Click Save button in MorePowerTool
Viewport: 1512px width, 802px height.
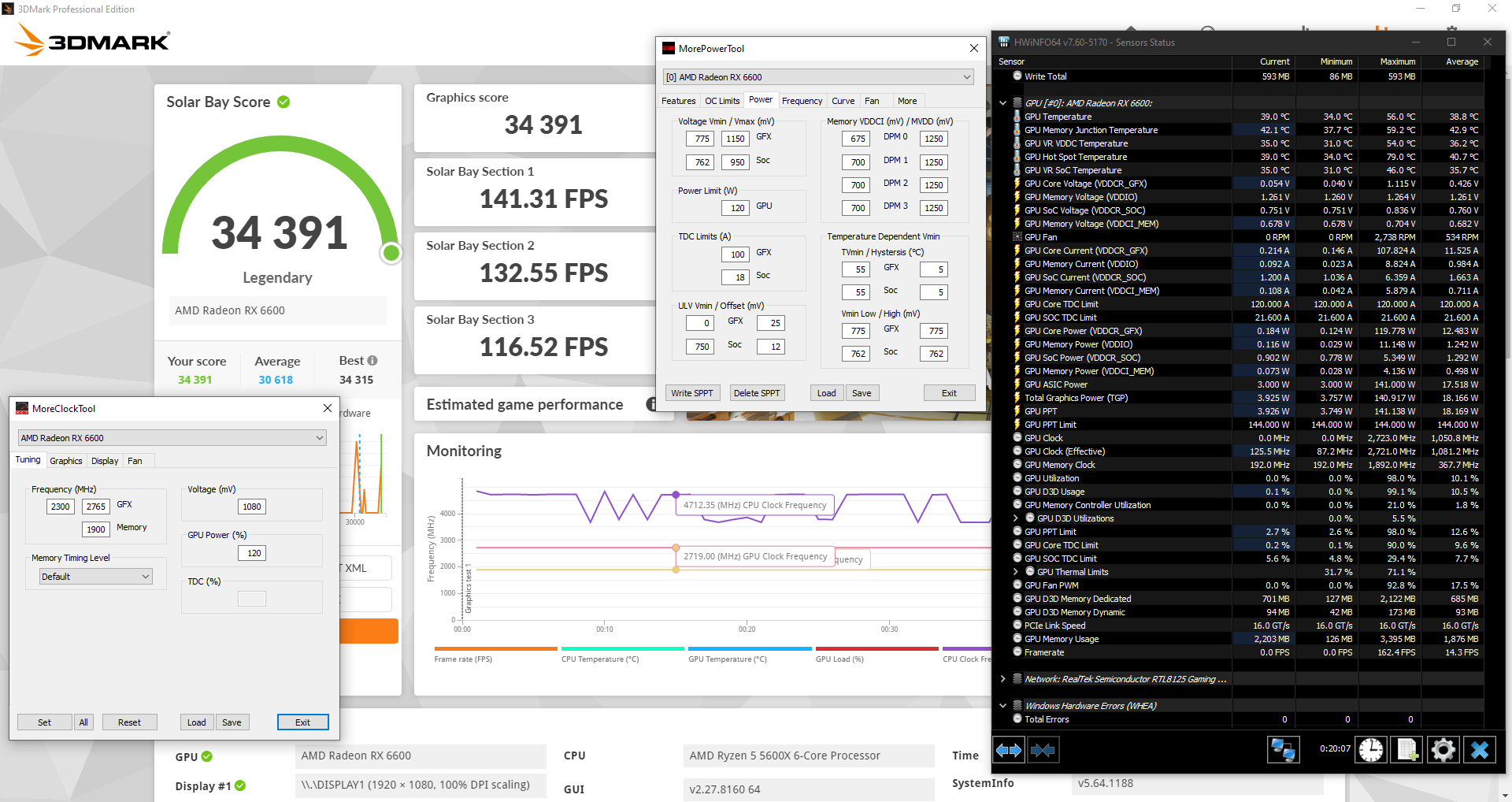(862, 393)
